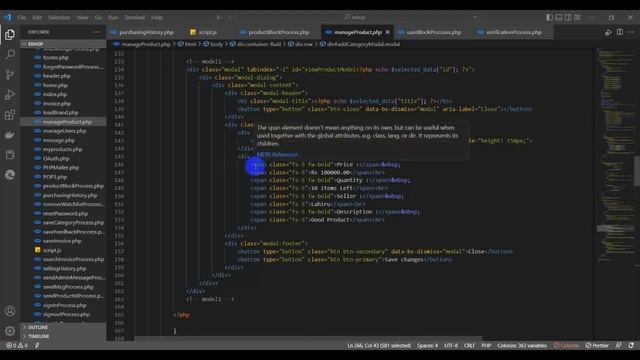The width and height of the screenshot is (640, 360).
Task: Open the File menu
Action: coord(22,18)
